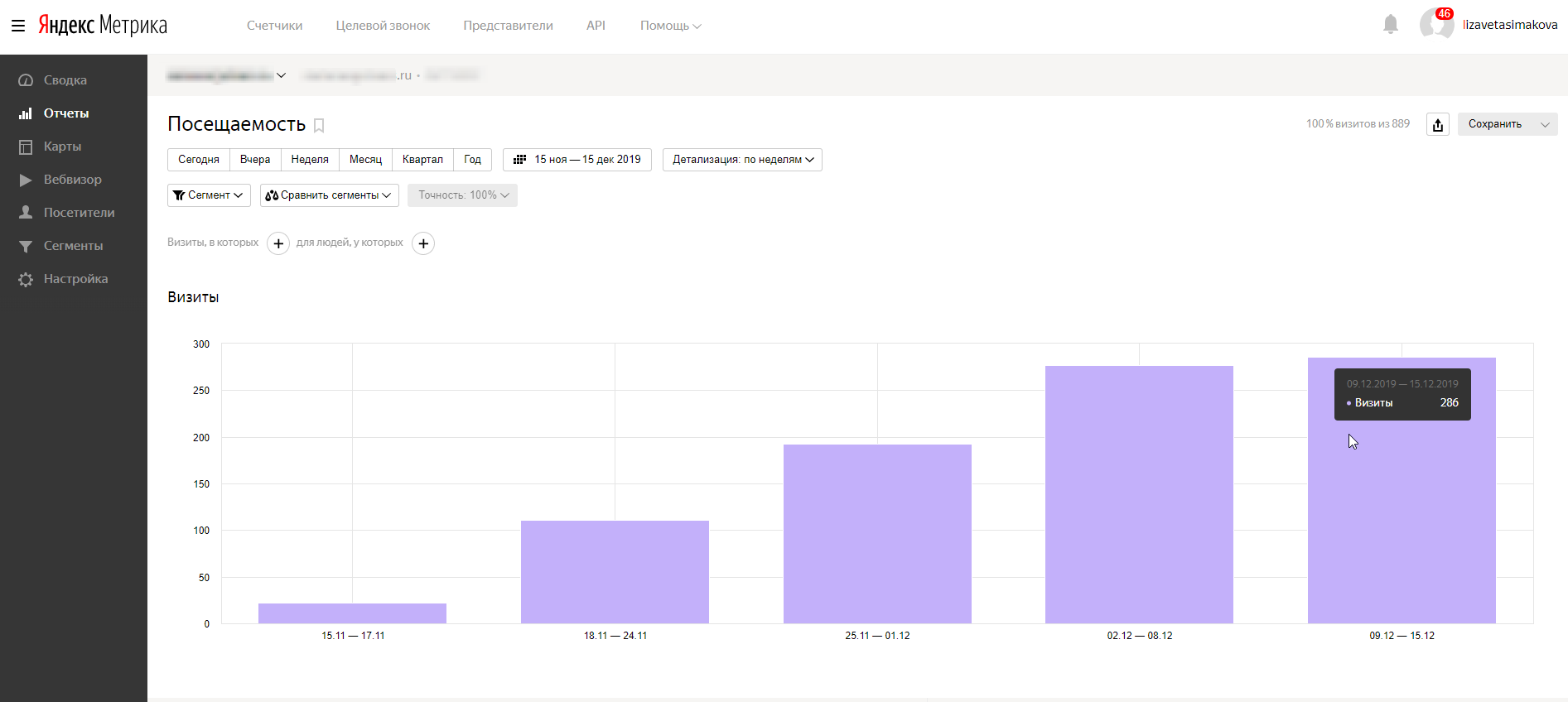
Task: Select the Сегодня period
Action: [x=199, y=160]
